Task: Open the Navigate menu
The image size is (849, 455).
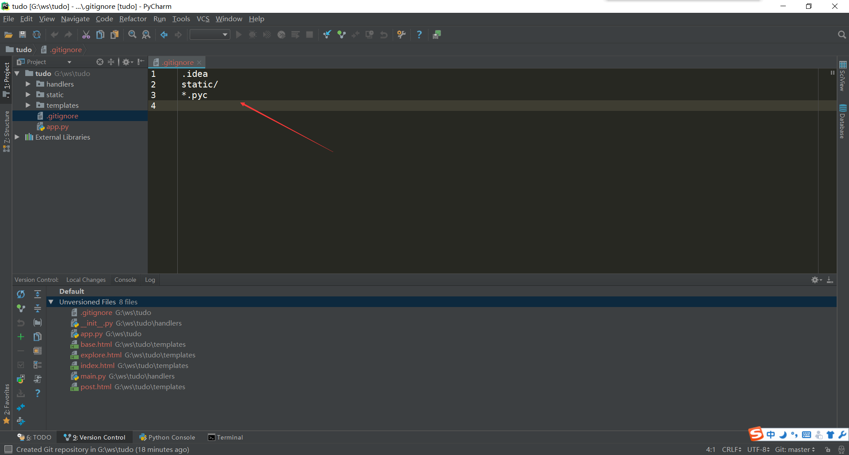Action: [75, 19]
